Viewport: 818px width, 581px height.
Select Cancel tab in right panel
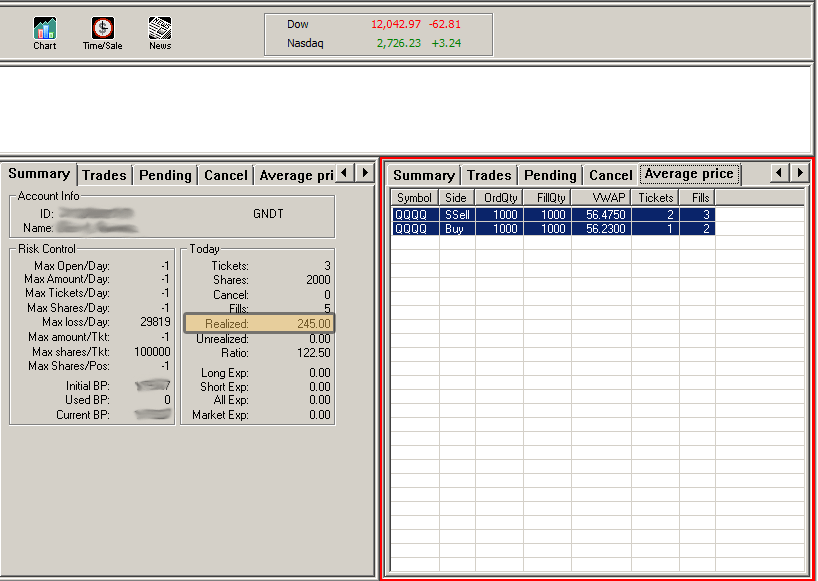tap(610, 175)
